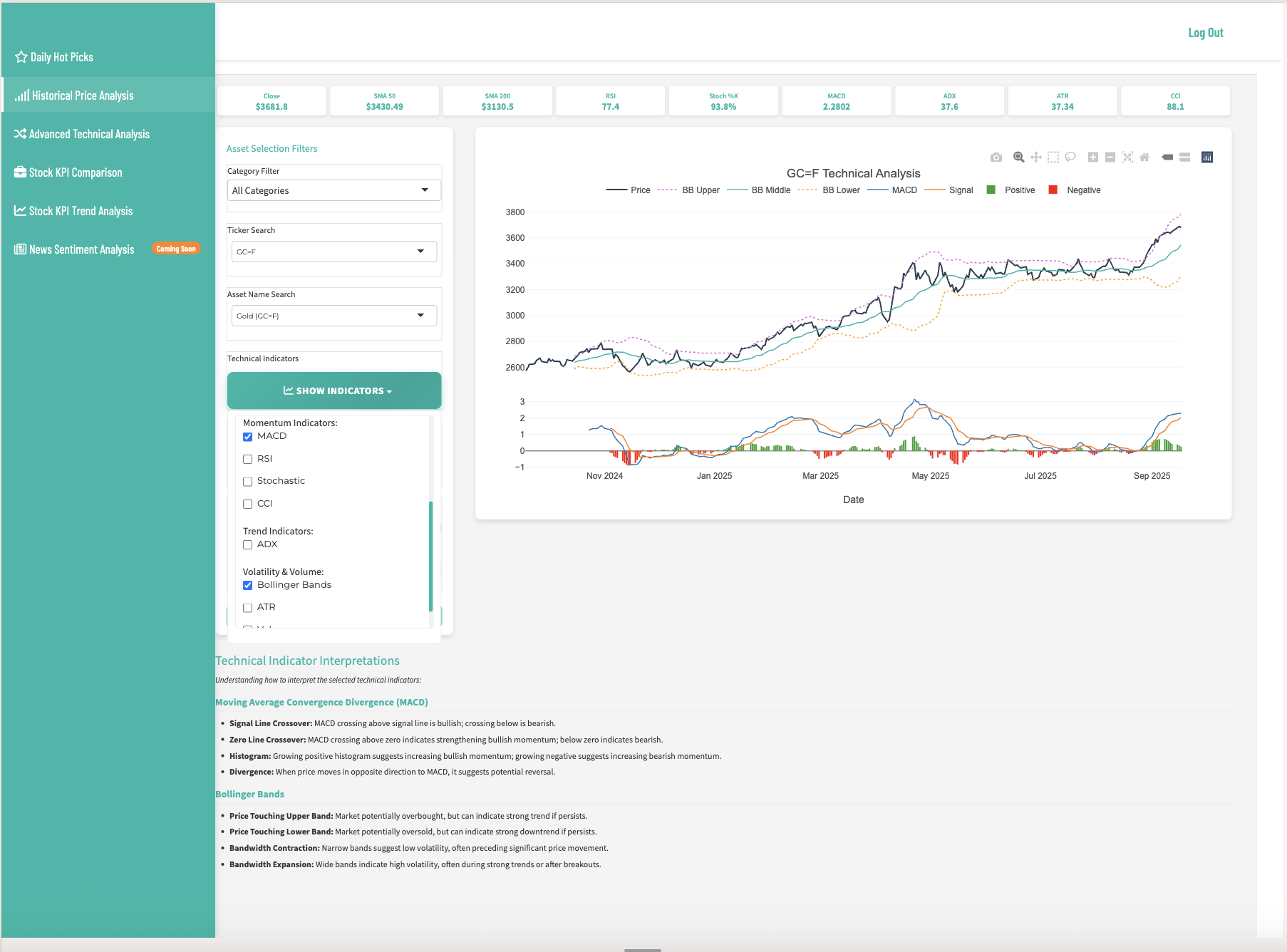
Task: Open Stock KPI Comparison page
Action: [76, 172]
